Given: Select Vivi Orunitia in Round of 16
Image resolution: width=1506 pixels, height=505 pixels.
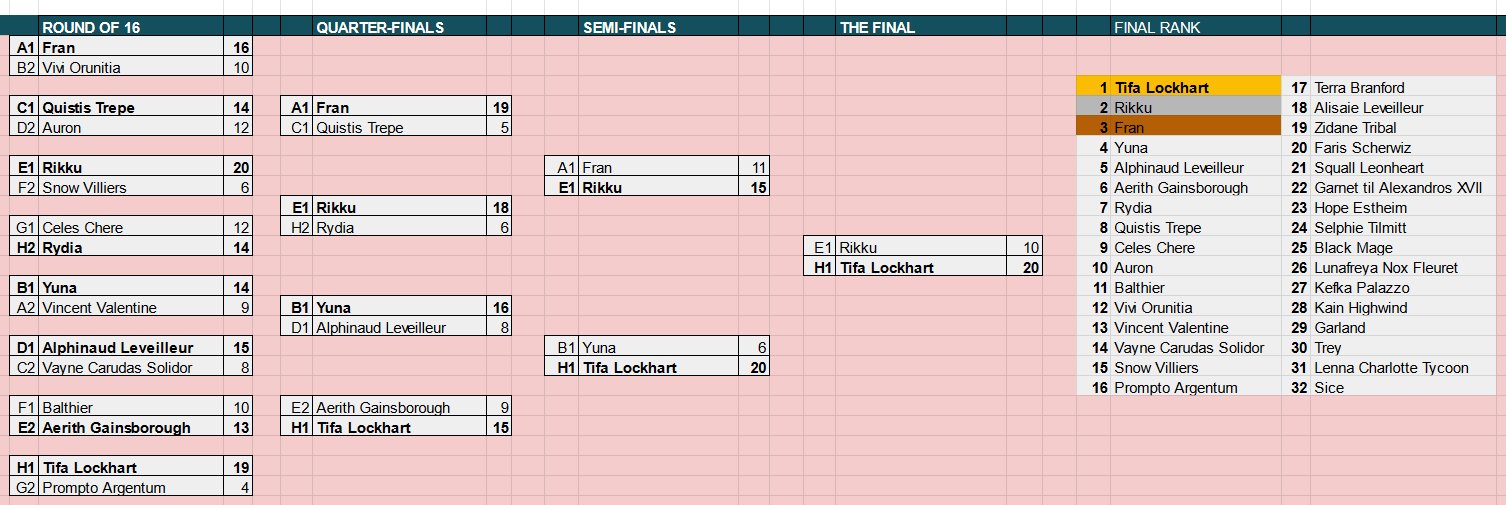Looking at the screenshot, I should [131, 67].
